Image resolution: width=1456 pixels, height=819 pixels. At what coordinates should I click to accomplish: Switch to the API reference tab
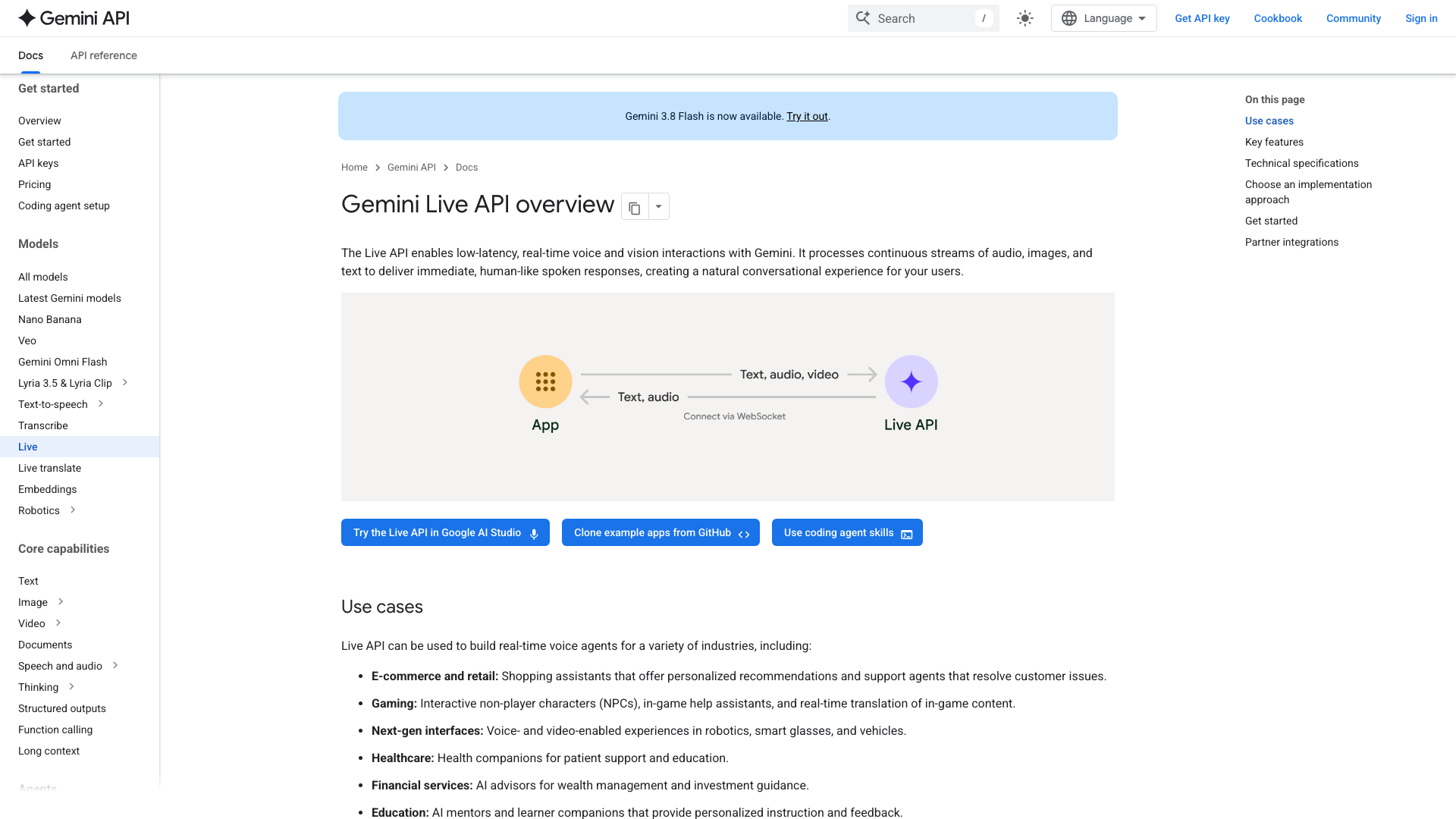[104, 55]
